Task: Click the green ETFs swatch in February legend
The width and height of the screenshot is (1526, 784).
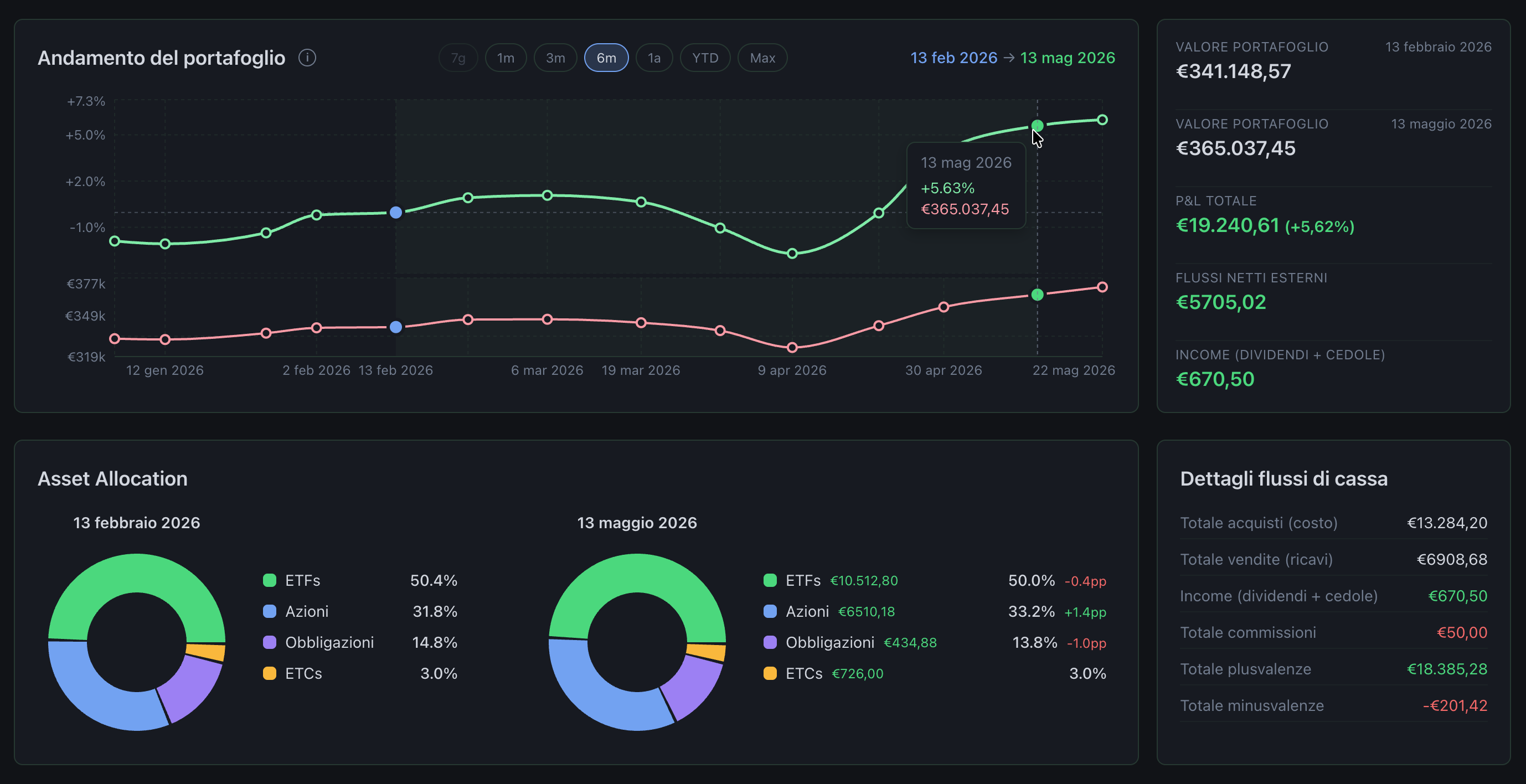Action: click(x=270, y=580)
